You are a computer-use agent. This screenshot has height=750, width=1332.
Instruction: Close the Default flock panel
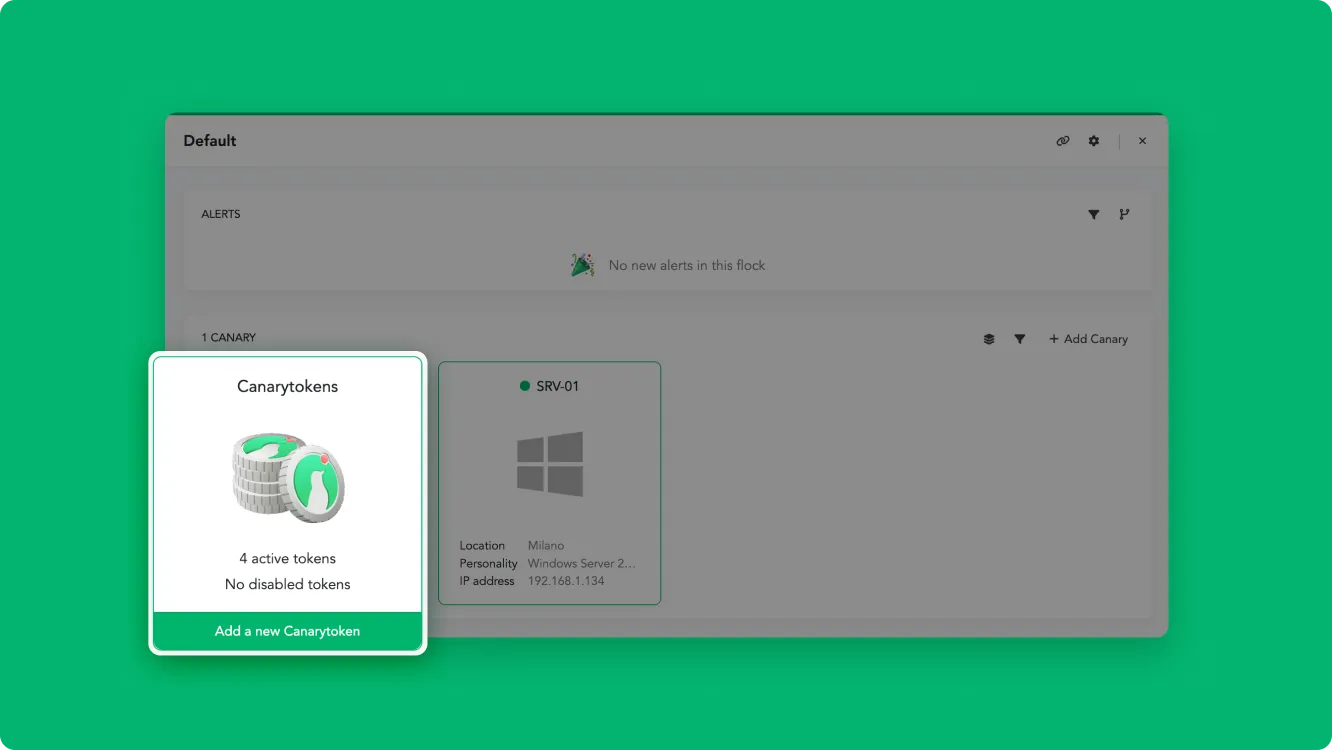(x=1142, y=141)
